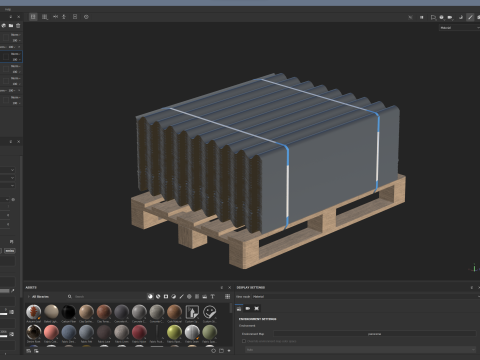Open the Material viewport mode dropdown
This screenshot has width=480, height=360.
point(459,28)
